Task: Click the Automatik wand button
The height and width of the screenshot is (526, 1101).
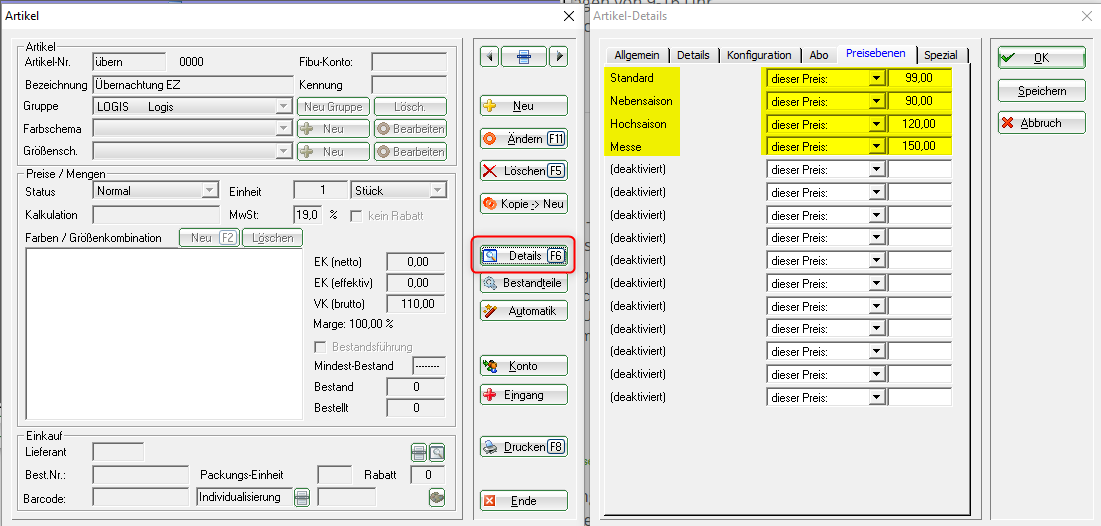Action: click(523, 311)
